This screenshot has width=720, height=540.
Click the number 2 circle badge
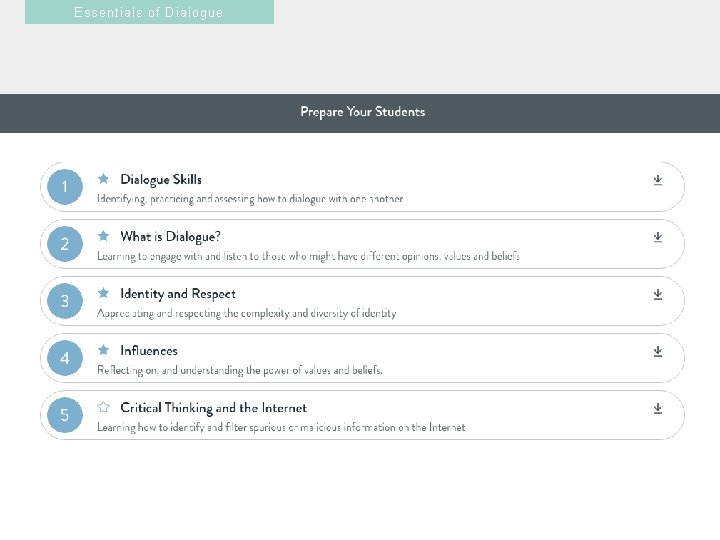(65, 244)
